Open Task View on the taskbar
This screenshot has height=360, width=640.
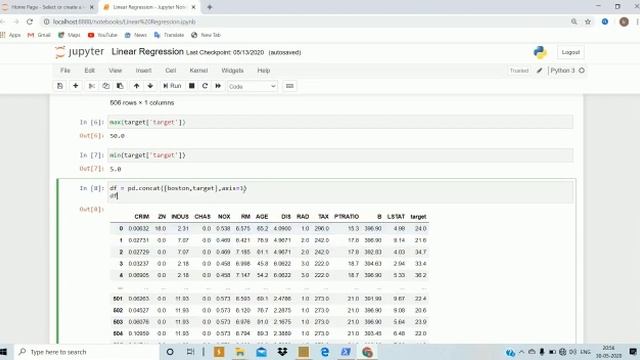(x=190, y=352)
